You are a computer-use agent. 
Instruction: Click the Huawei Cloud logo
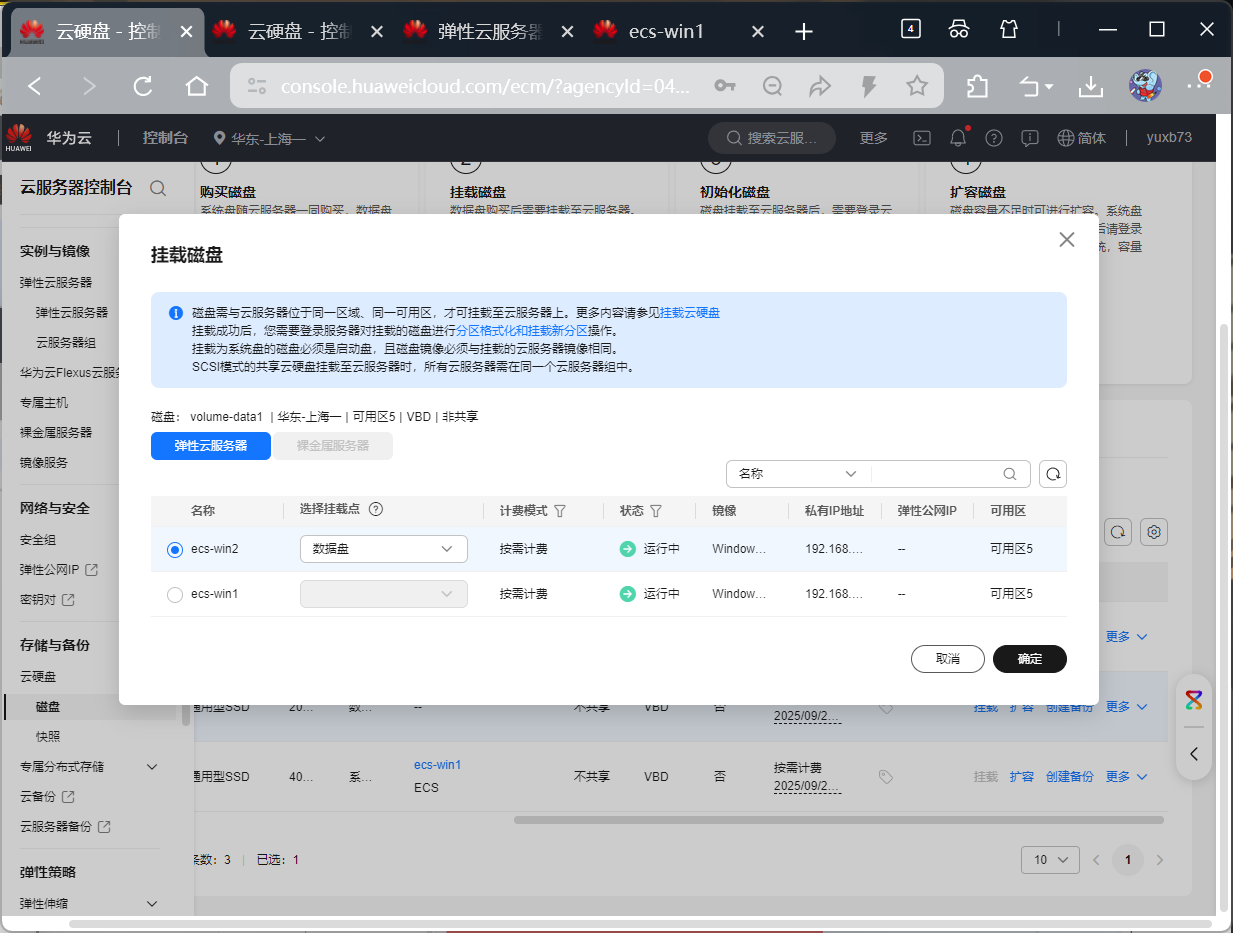tap(18, 138)
